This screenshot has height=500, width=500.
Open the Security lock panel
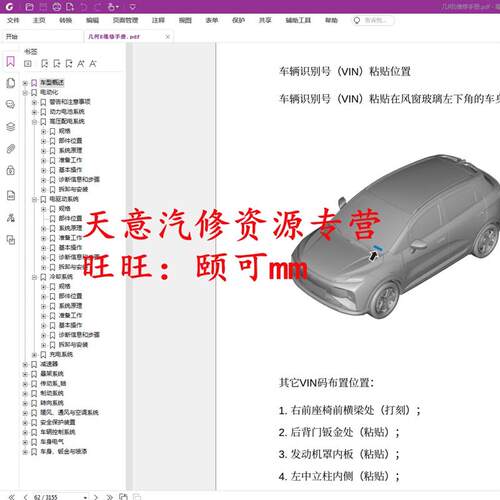tap(11, 170)
